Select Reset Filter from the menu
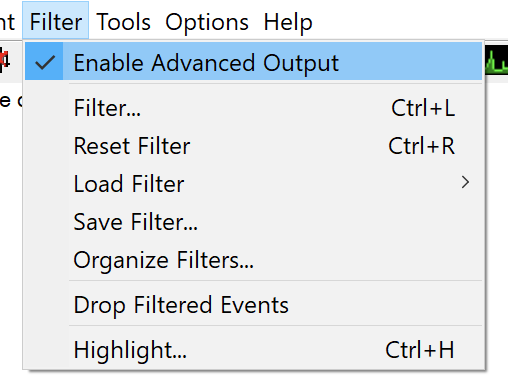 tap(254, 146)
